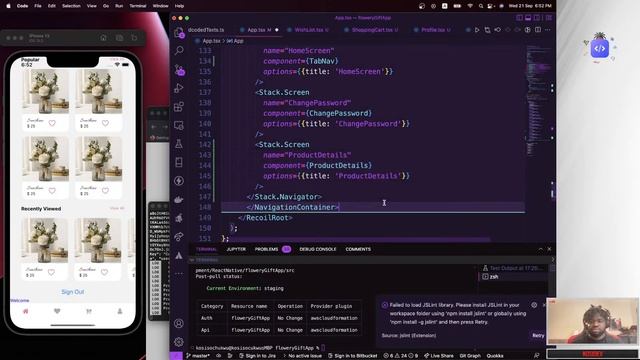Viewport: 640px width, 360px height.
Task: Switch to the DEBUG CONSOLE tab
Action: click(x=318, y=249)
